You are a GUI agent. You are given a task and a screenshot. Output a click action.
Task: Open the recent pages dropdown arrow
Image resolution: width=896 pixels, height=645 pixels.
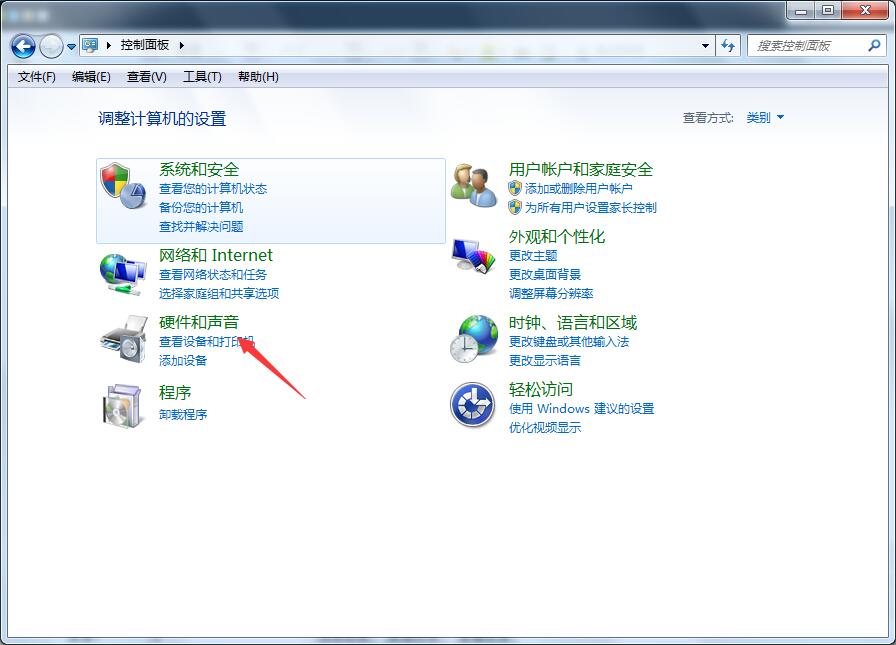[71, 46]
